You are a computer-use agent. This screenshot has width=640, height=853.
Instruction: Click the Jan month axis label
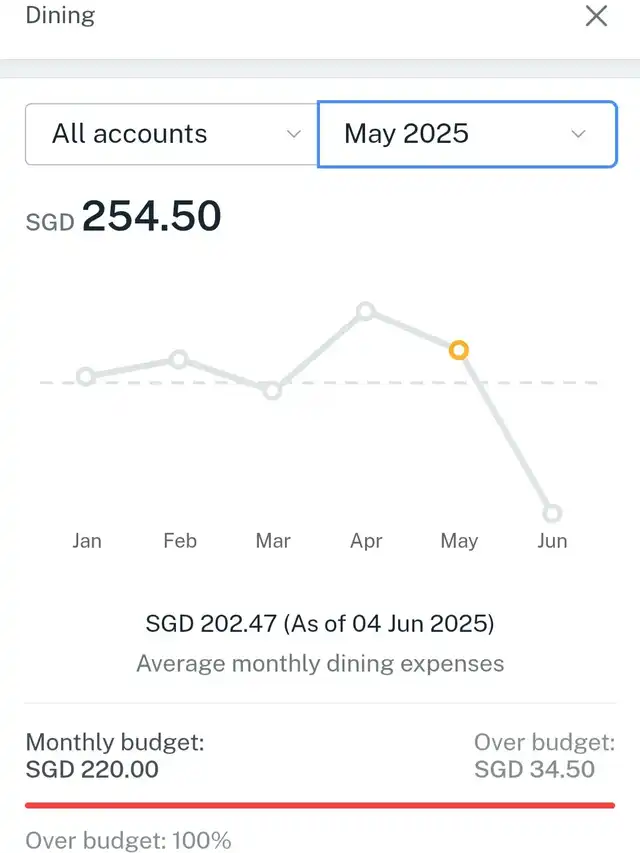87,541
